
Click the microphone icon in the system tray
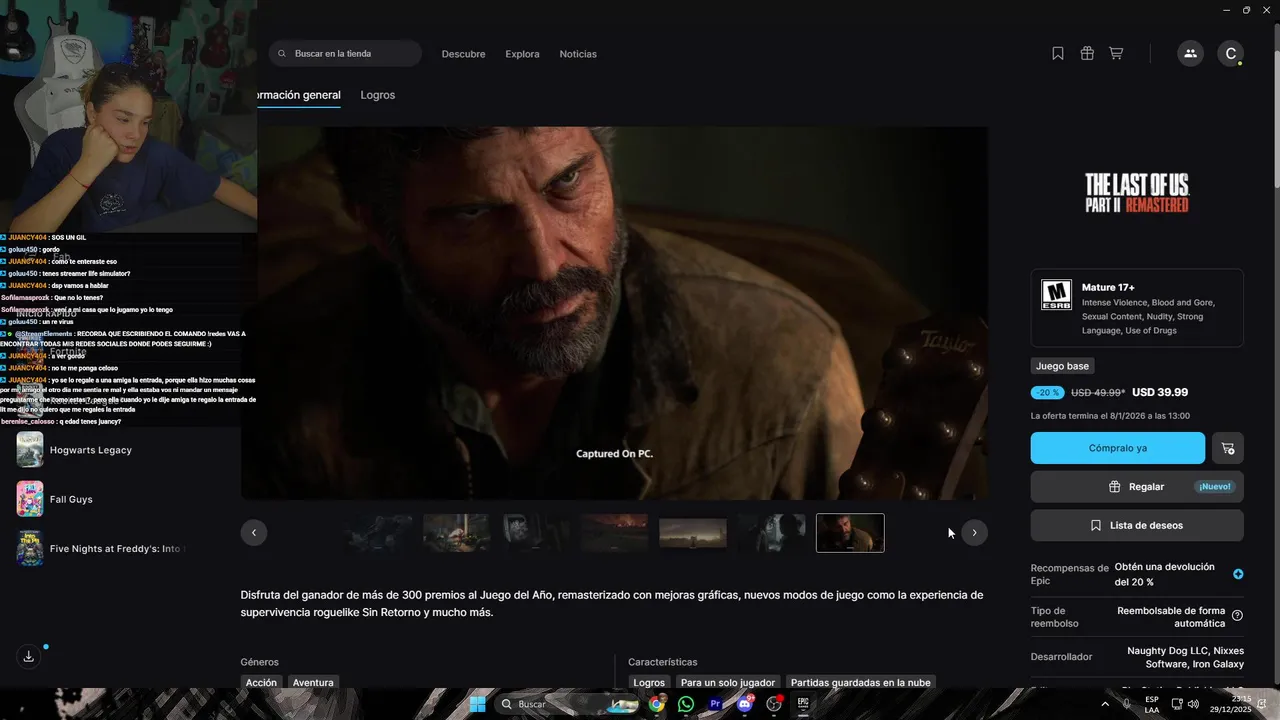pyautogui.click(x=1127, y=704)
